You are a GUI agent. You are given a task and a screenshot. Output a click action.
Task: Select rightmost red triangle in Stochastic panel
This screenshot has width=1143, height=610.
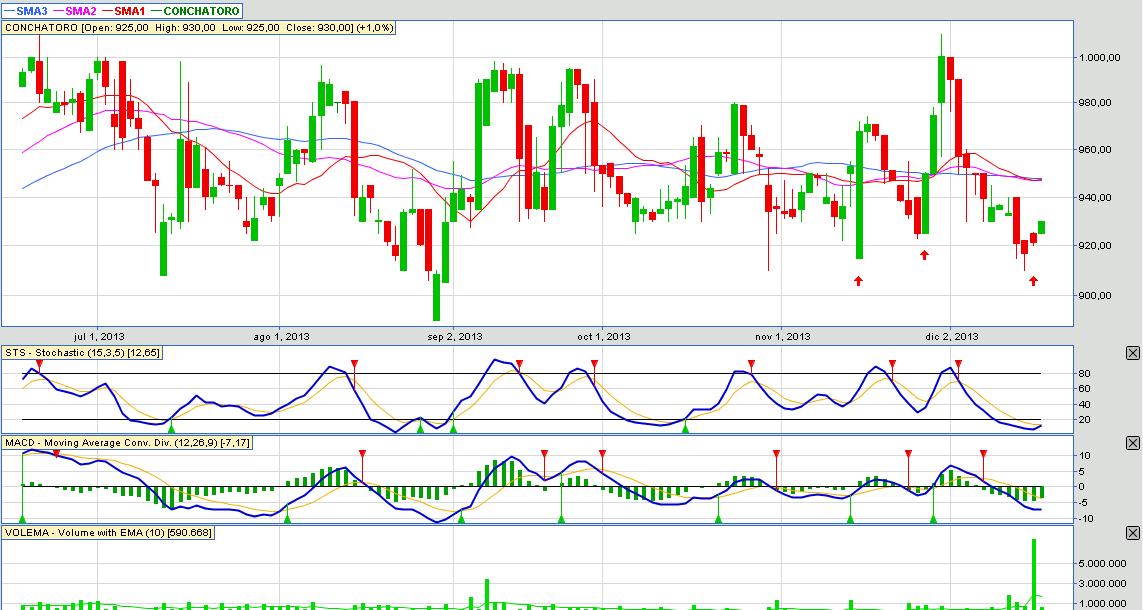[x=958, y=364]
